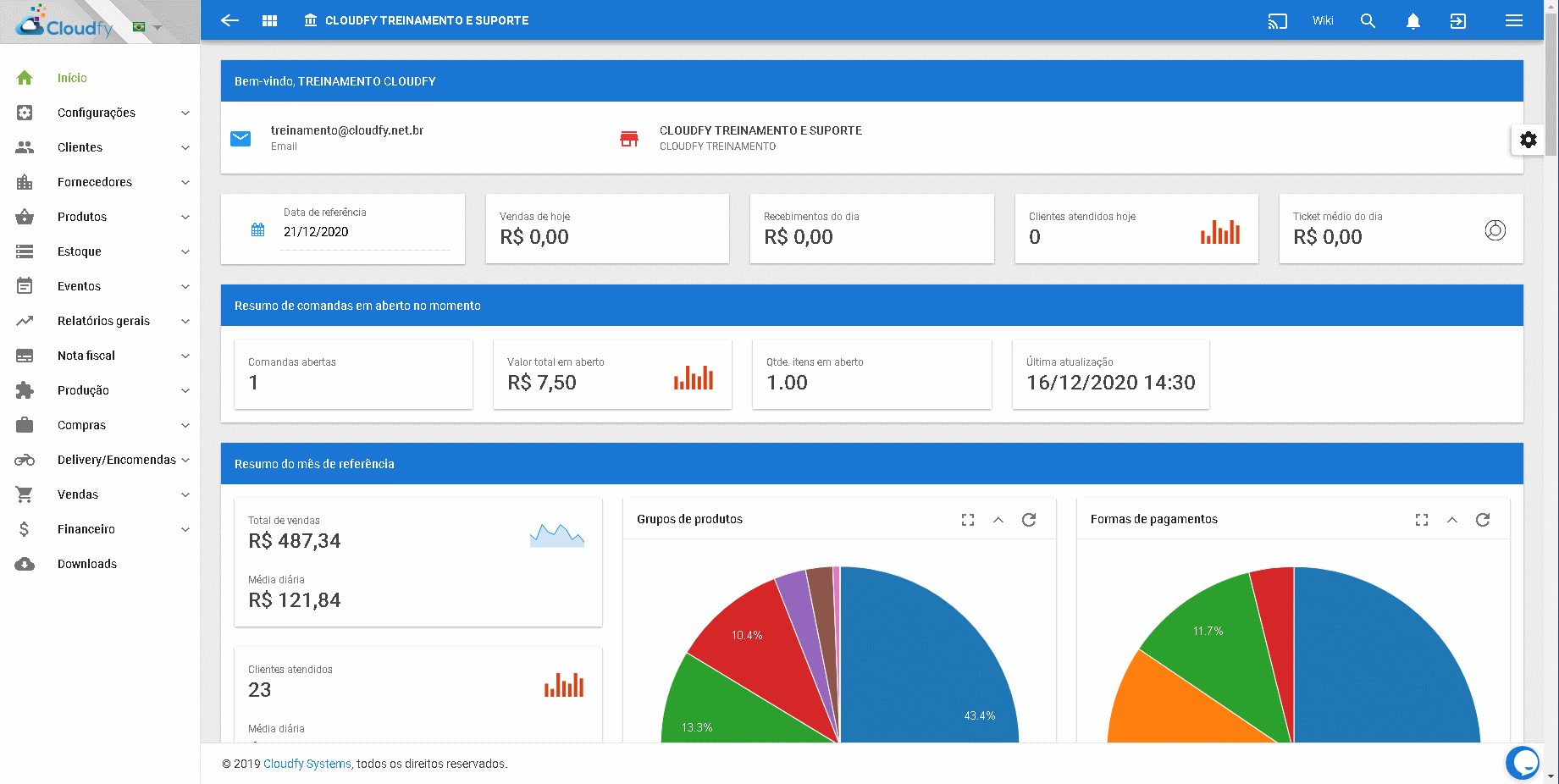The width and height of the screenshot is (1559, 784).
Task: Click the Comandas abertas card
Action: (353, 374)
